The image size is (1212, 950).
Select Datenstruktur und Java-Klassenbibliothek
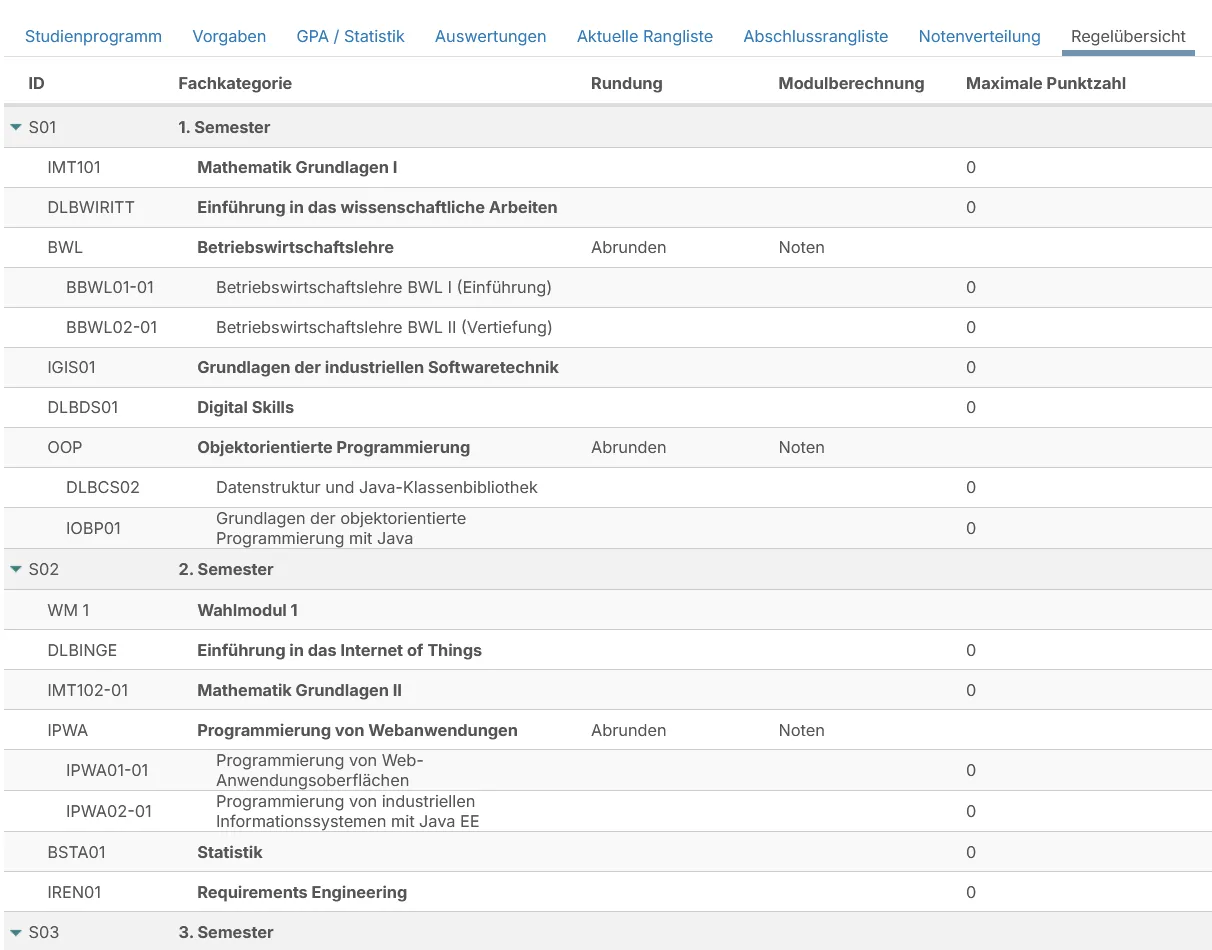[x=377, y=487]
